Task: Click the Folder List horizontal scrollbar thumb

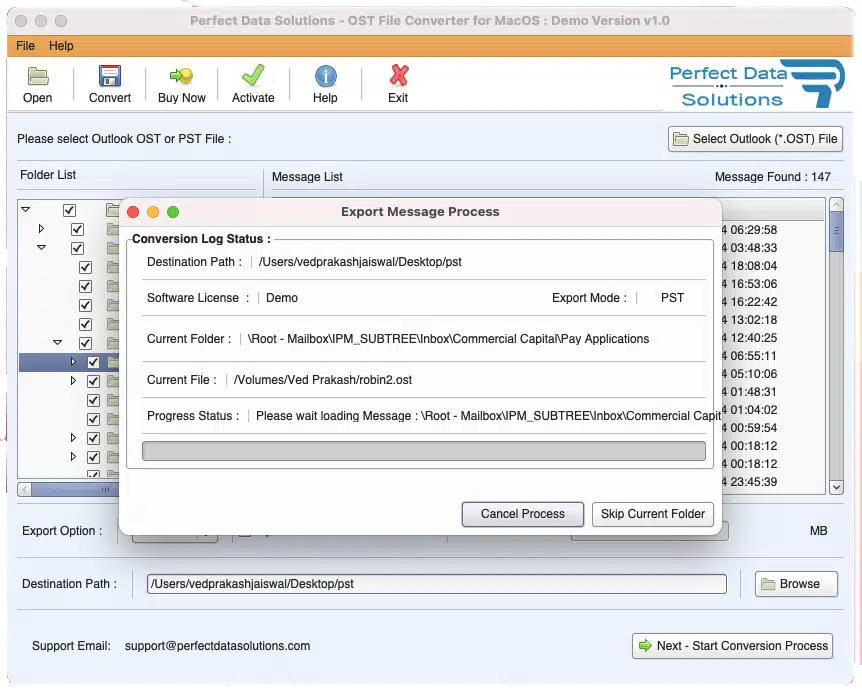Action: click(x=75, y=489)
